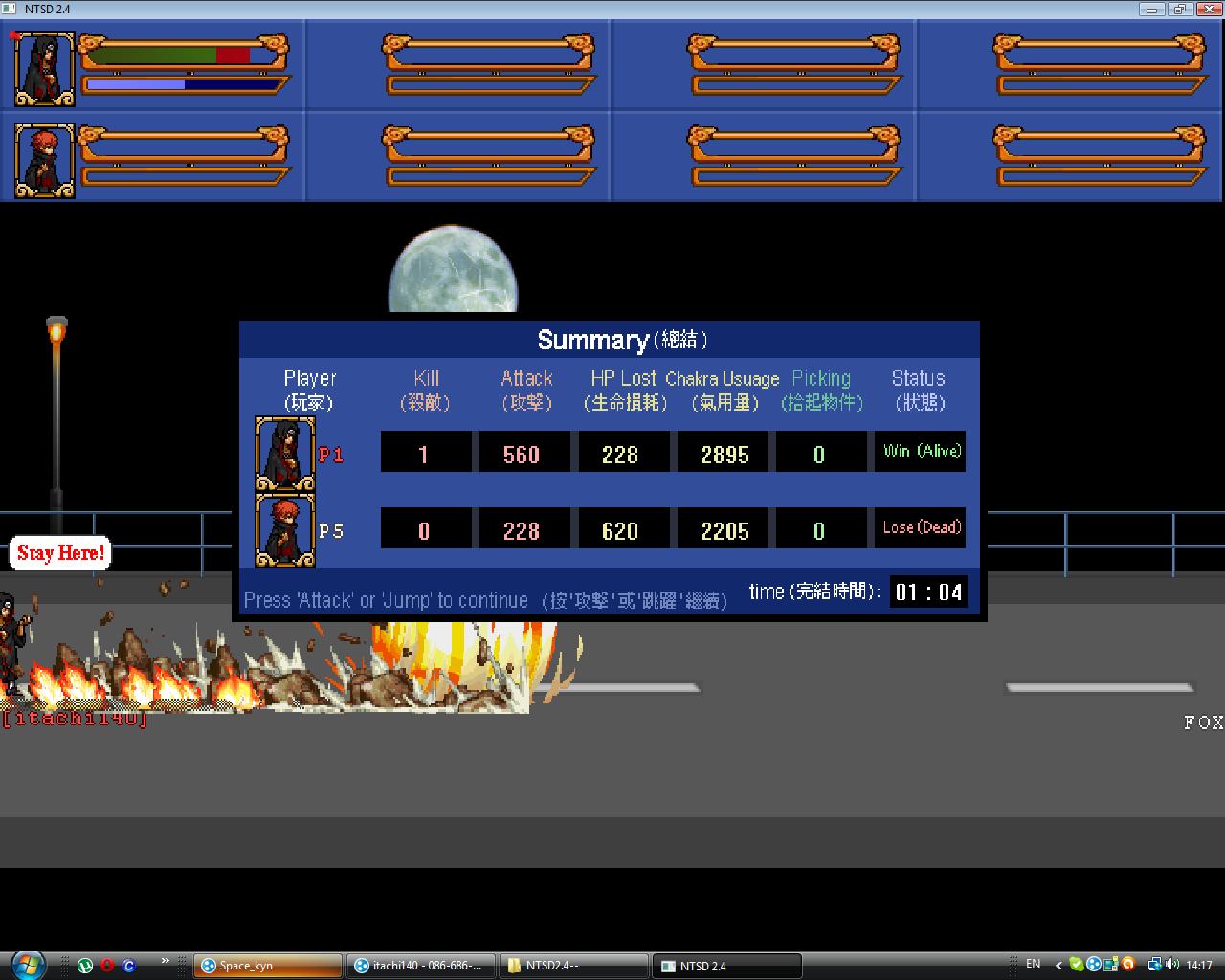This screenshot has height=980, width=1225.
Task: Click P1 Chakra Usage value 2895
Action: pos(722,451)
